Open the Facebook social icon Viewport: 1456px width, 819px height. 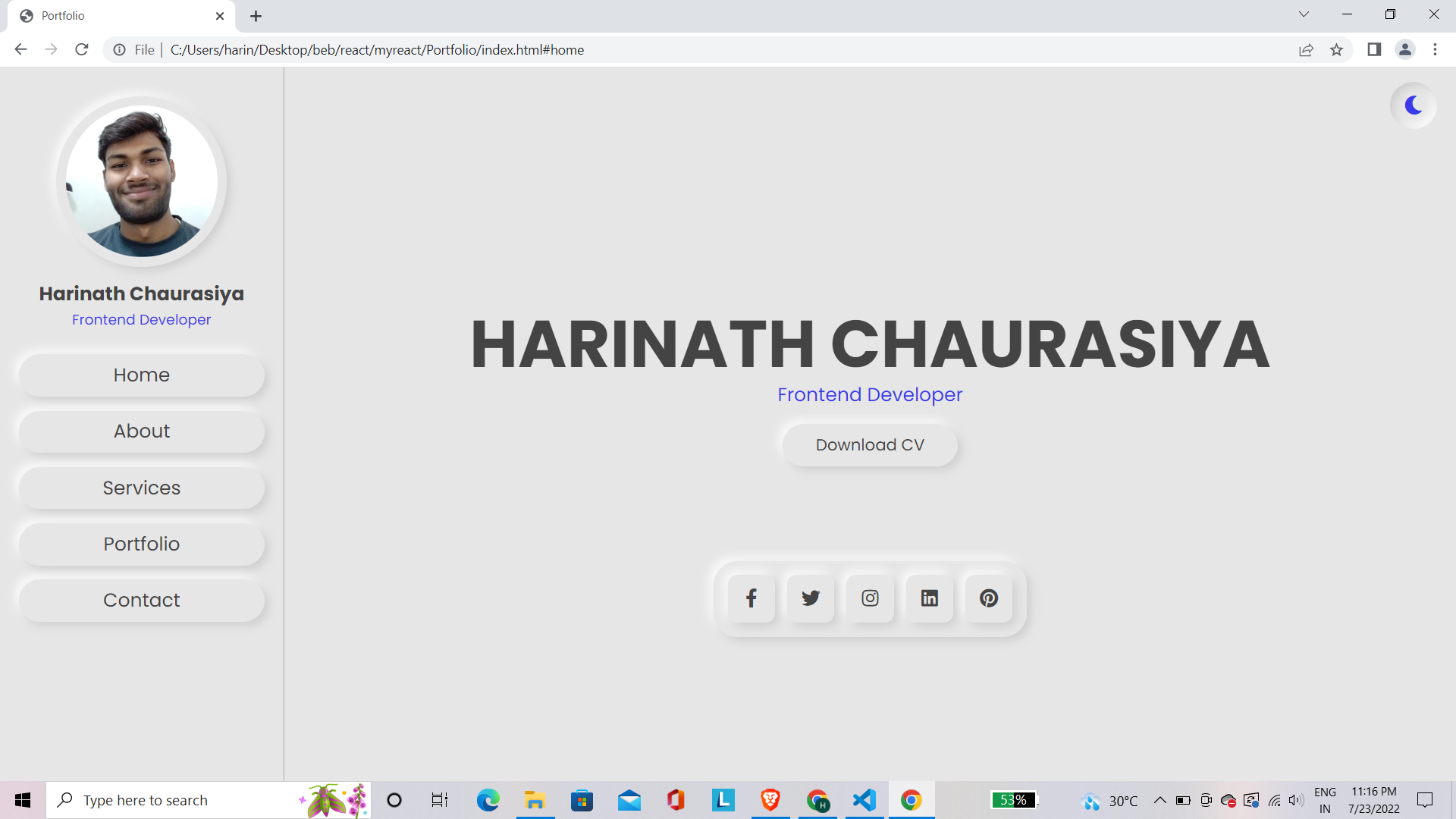pos(750,598)
